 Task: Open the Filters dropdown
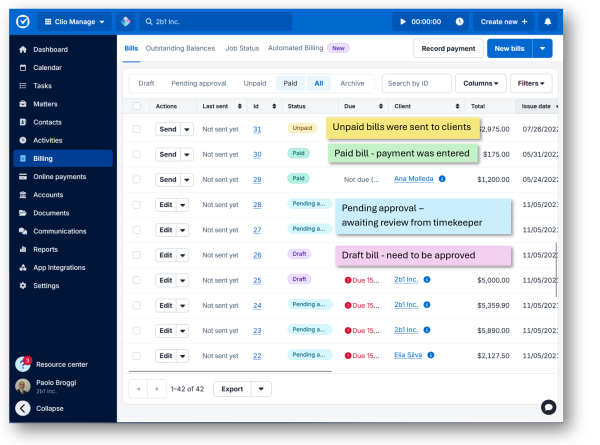pos(533,84)
